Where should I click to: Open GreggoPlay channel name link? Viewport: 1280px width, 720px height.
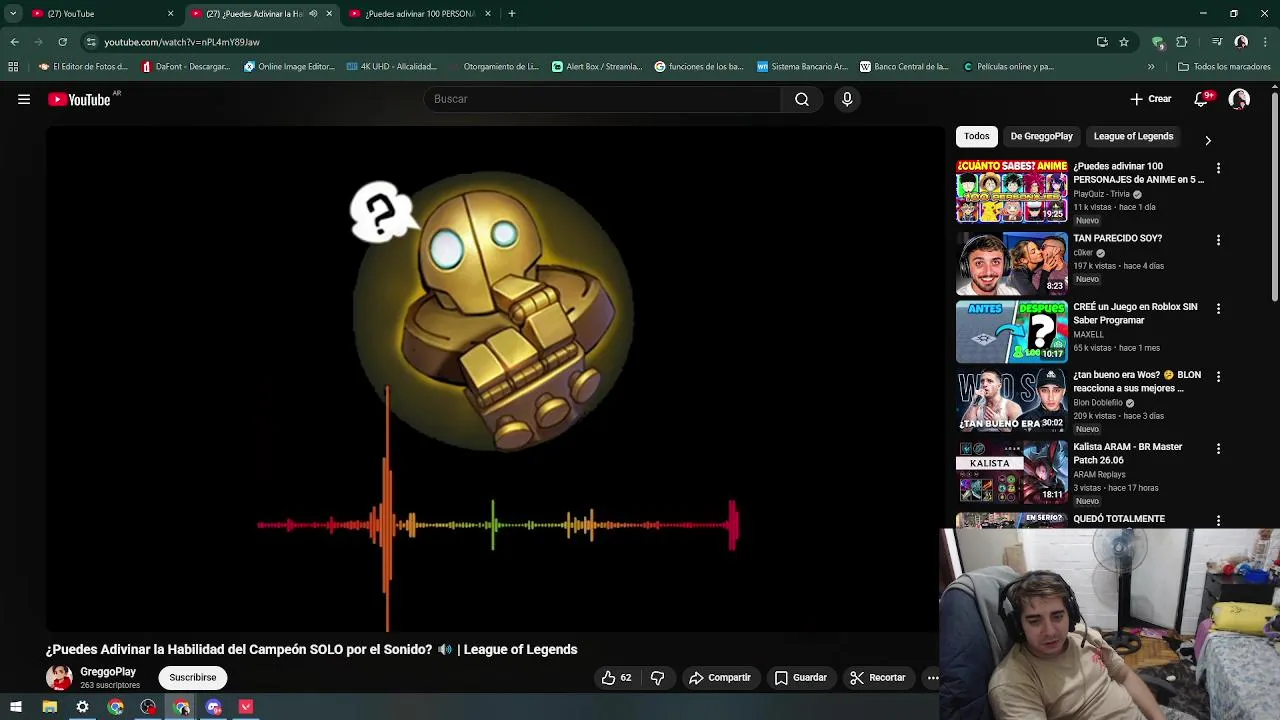108,672
